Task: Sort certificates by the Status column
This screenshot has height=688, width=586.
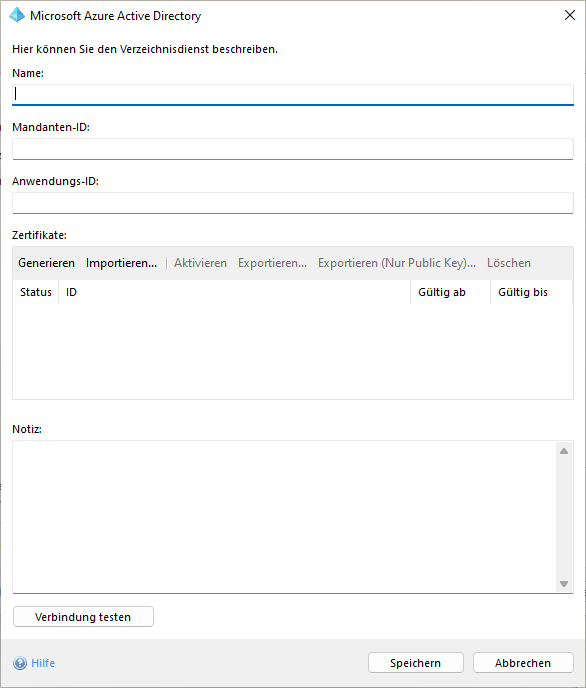Action: [x=36, y=292]
